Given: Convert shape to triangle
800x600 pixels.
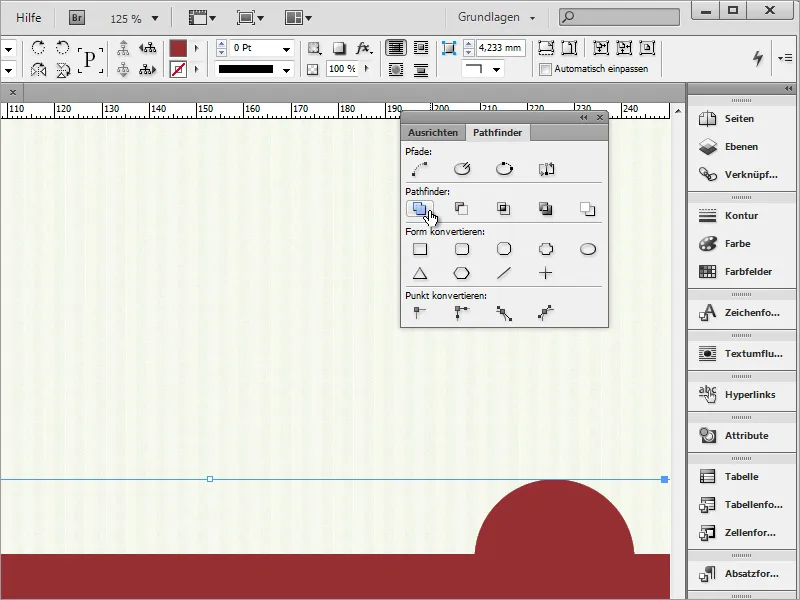Looking at the screenshot, I should point(420,273).
